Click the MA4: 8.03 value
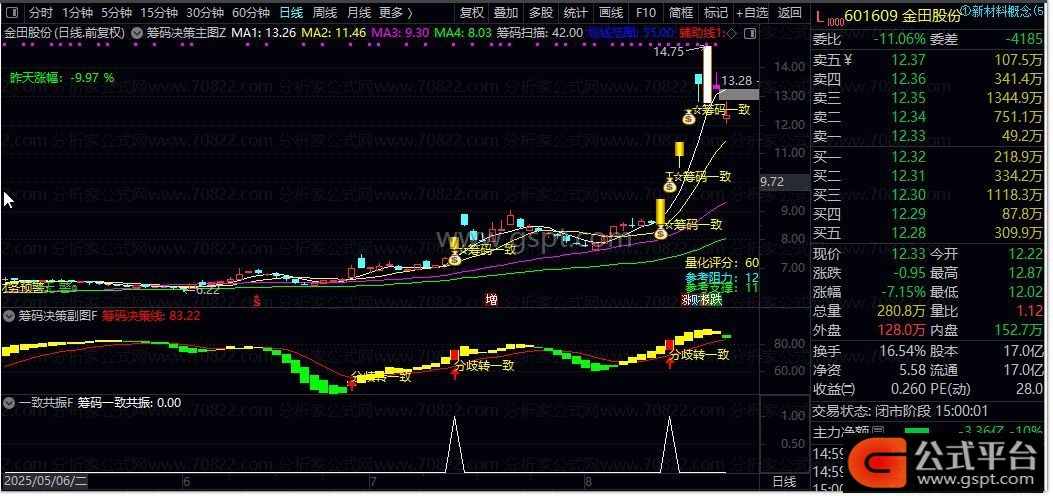This screenshot has height=496, width=1053. click(x=463, y=32)
